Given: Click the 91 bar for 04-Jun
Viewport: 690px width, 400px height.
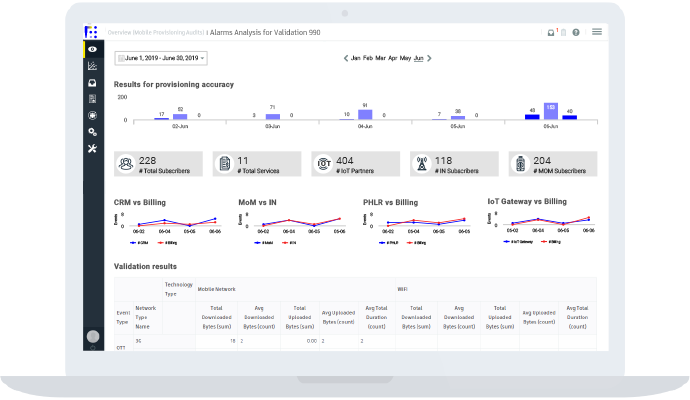Looking at the screenshot, I should pos(365,115).
